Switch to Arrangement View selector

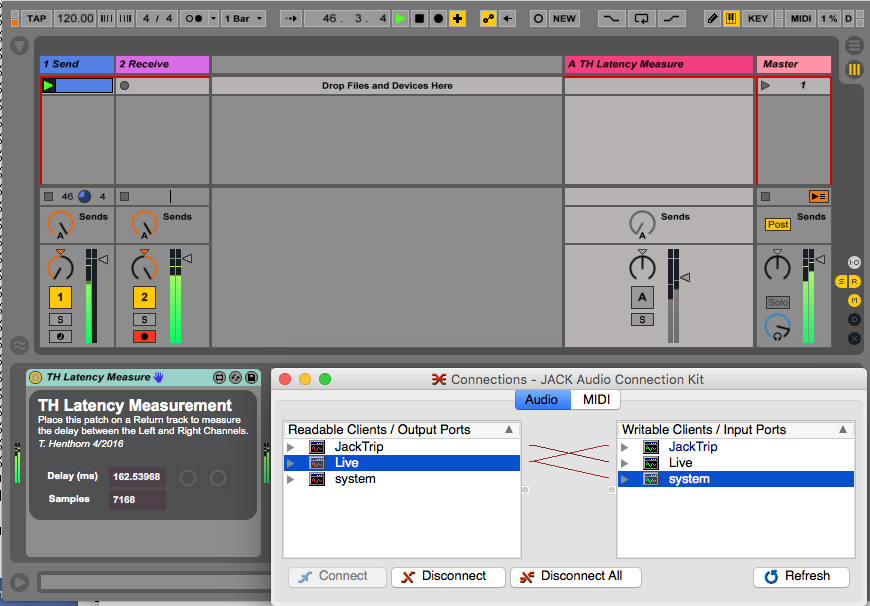click(x=854, y=46)
